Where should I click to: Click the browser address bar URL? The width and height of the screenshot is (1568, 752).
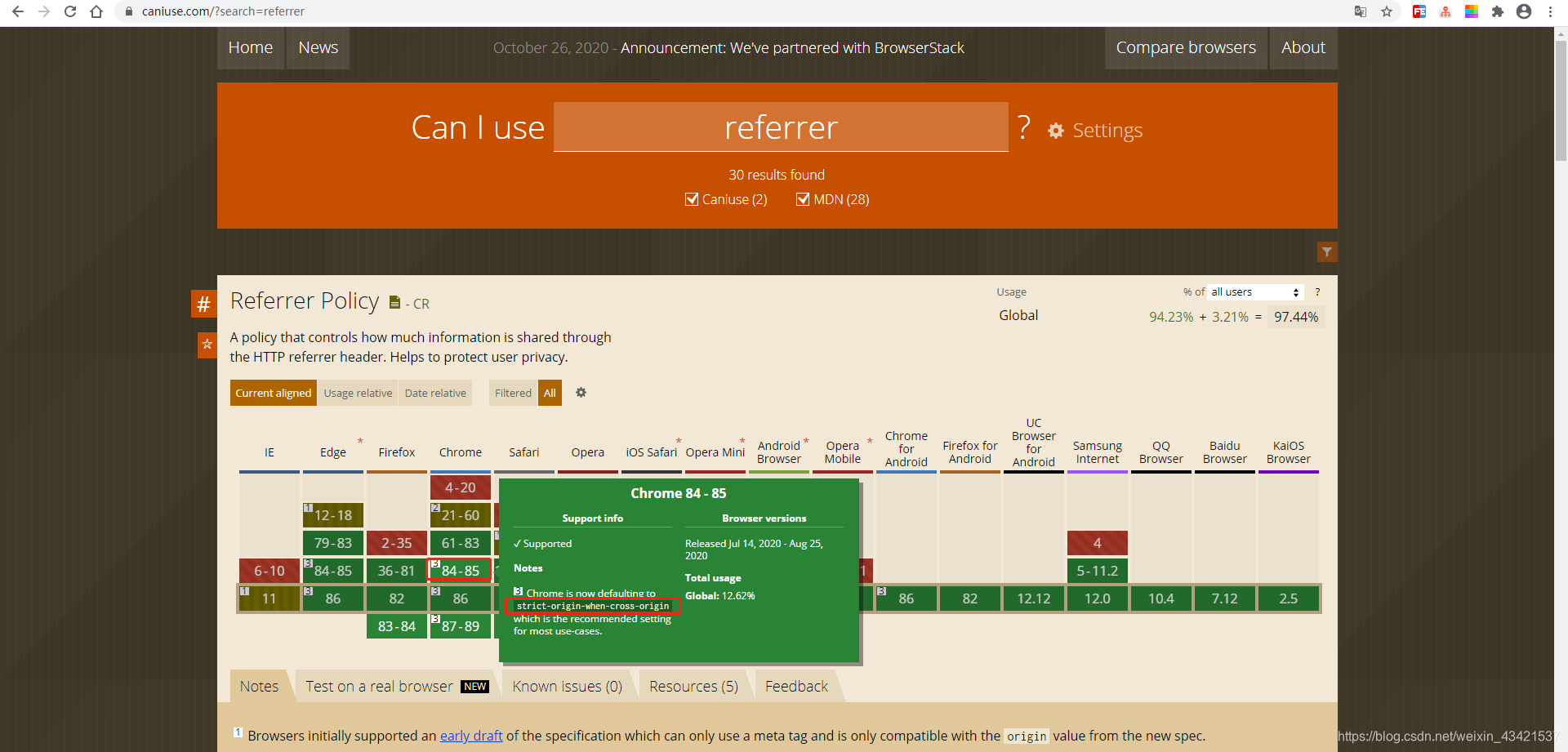[223, 11]
